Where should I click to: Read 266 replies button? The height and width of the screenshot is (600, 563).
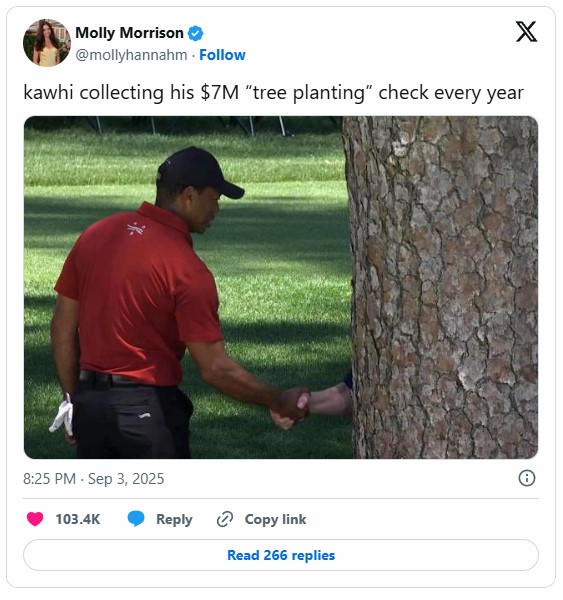click(281, 555)
